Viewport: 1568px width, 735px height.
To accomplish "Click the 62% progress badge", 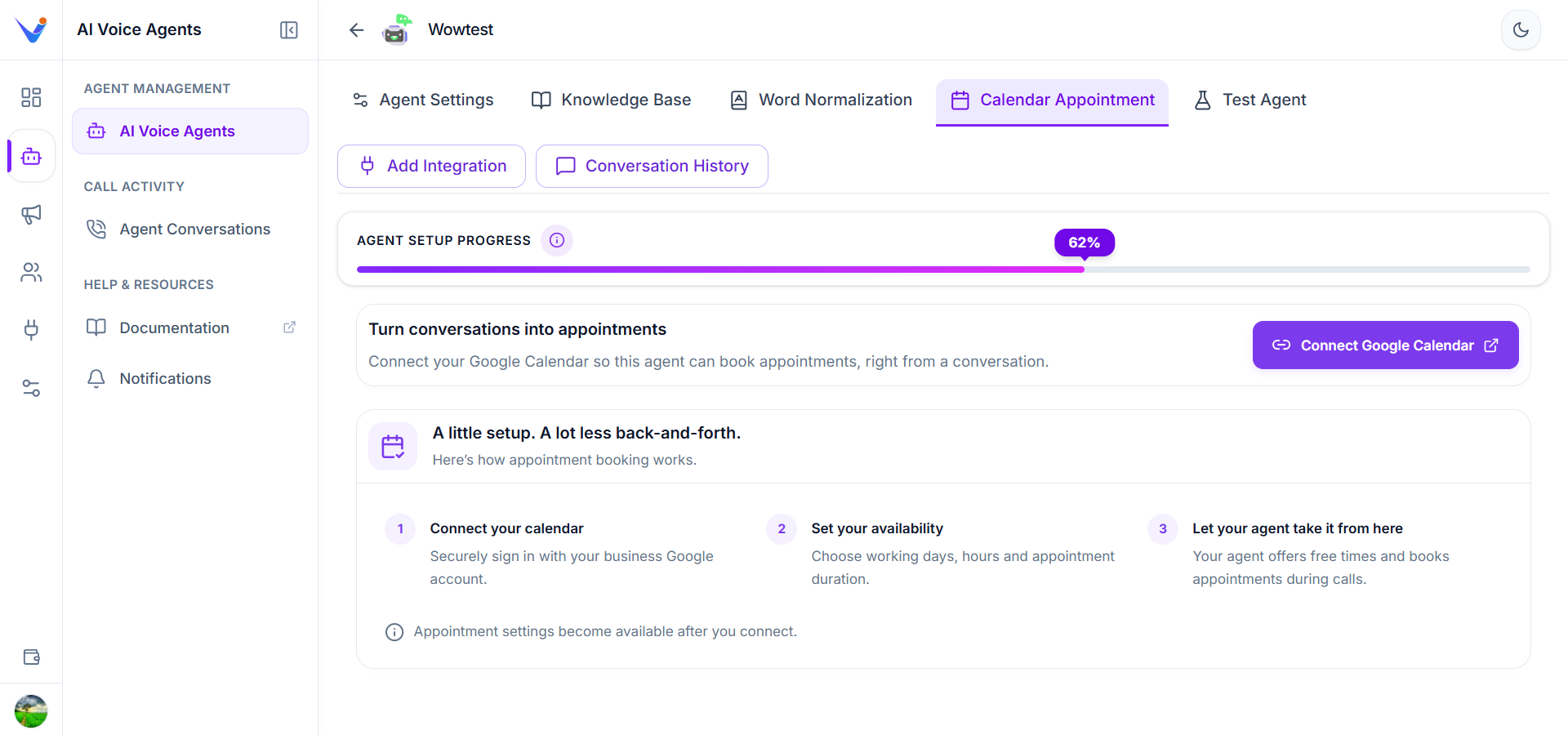I will click(x=1084, y=243).
